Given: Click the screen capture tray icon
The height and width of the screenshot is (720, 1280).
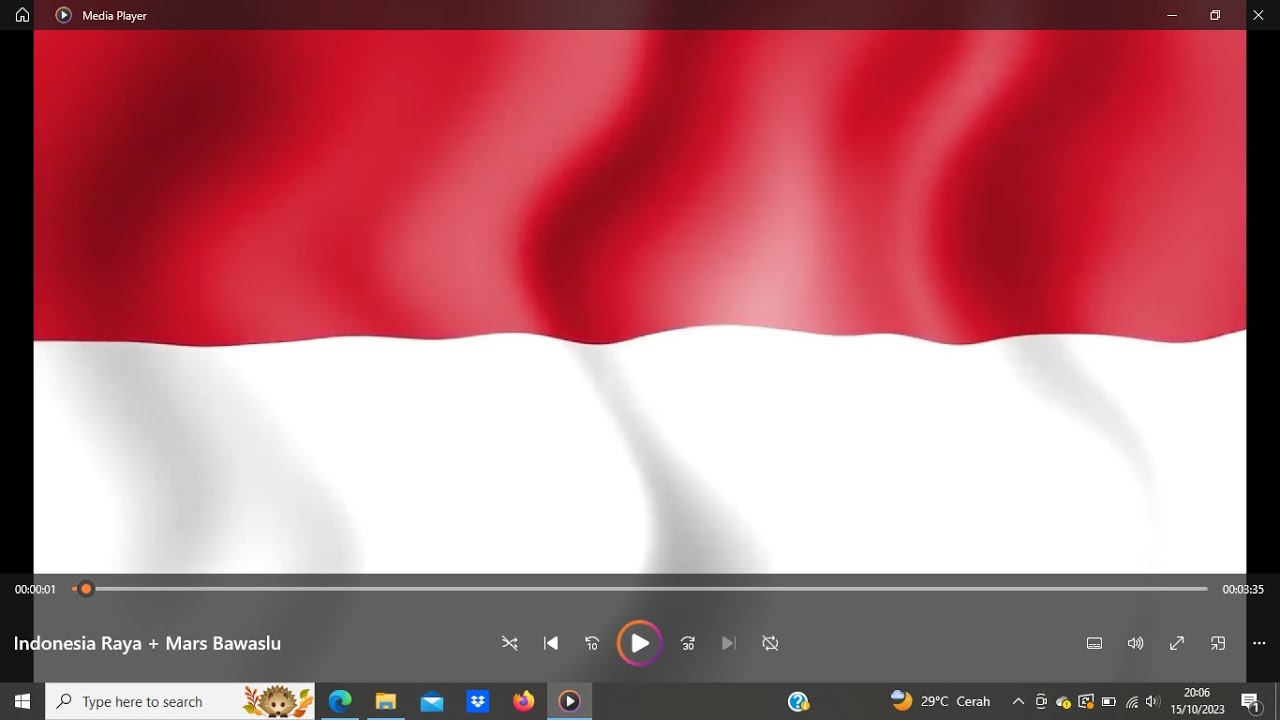Looking at the screenshot, I should [1086, 701].
